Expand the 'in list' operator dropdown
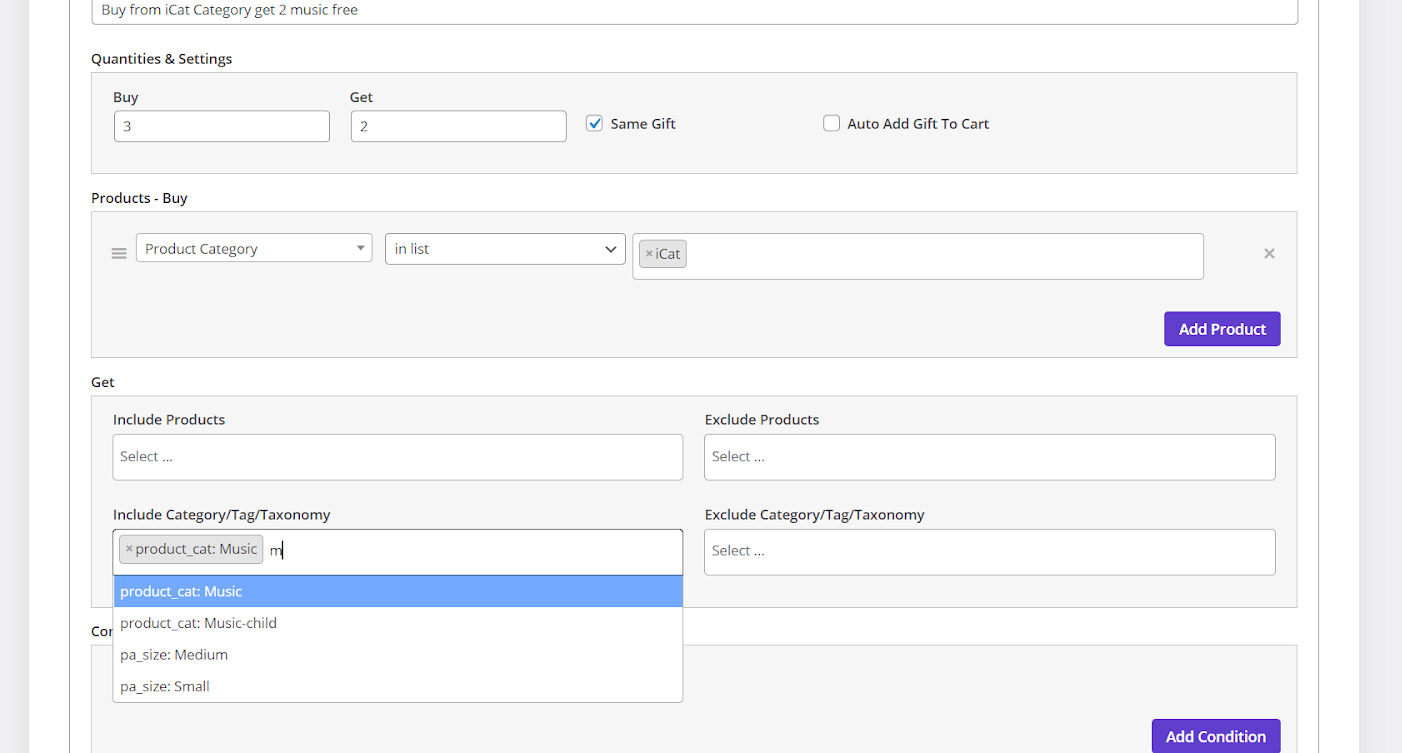 tap(505, 249)
